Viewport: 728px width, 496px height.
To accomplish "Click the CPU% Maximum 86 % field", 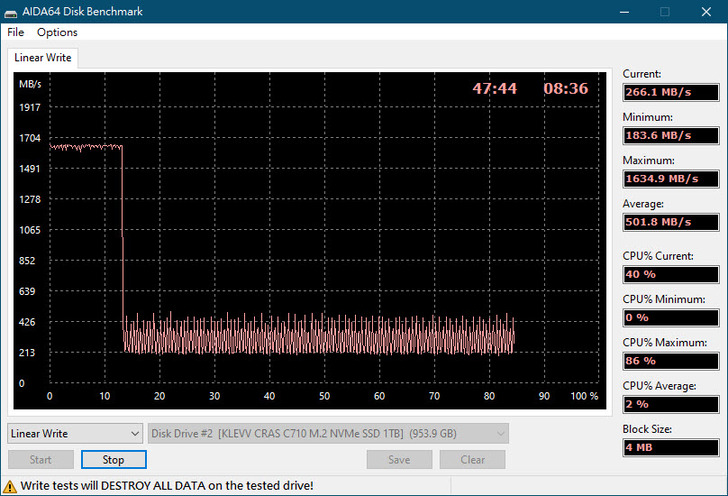I will tap(671, 360).
